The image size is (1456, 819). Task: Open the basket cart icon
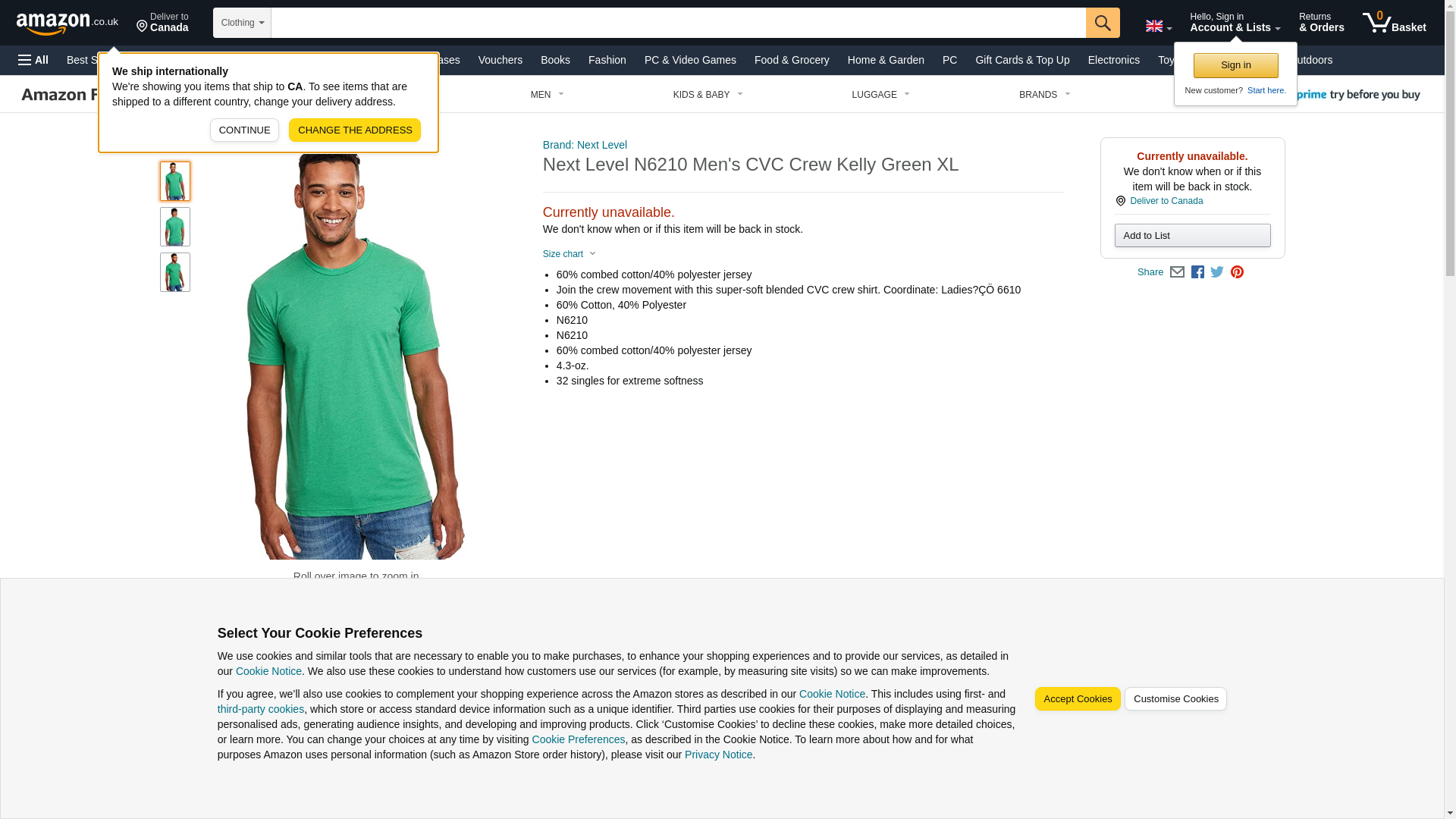pos(1394,23)
